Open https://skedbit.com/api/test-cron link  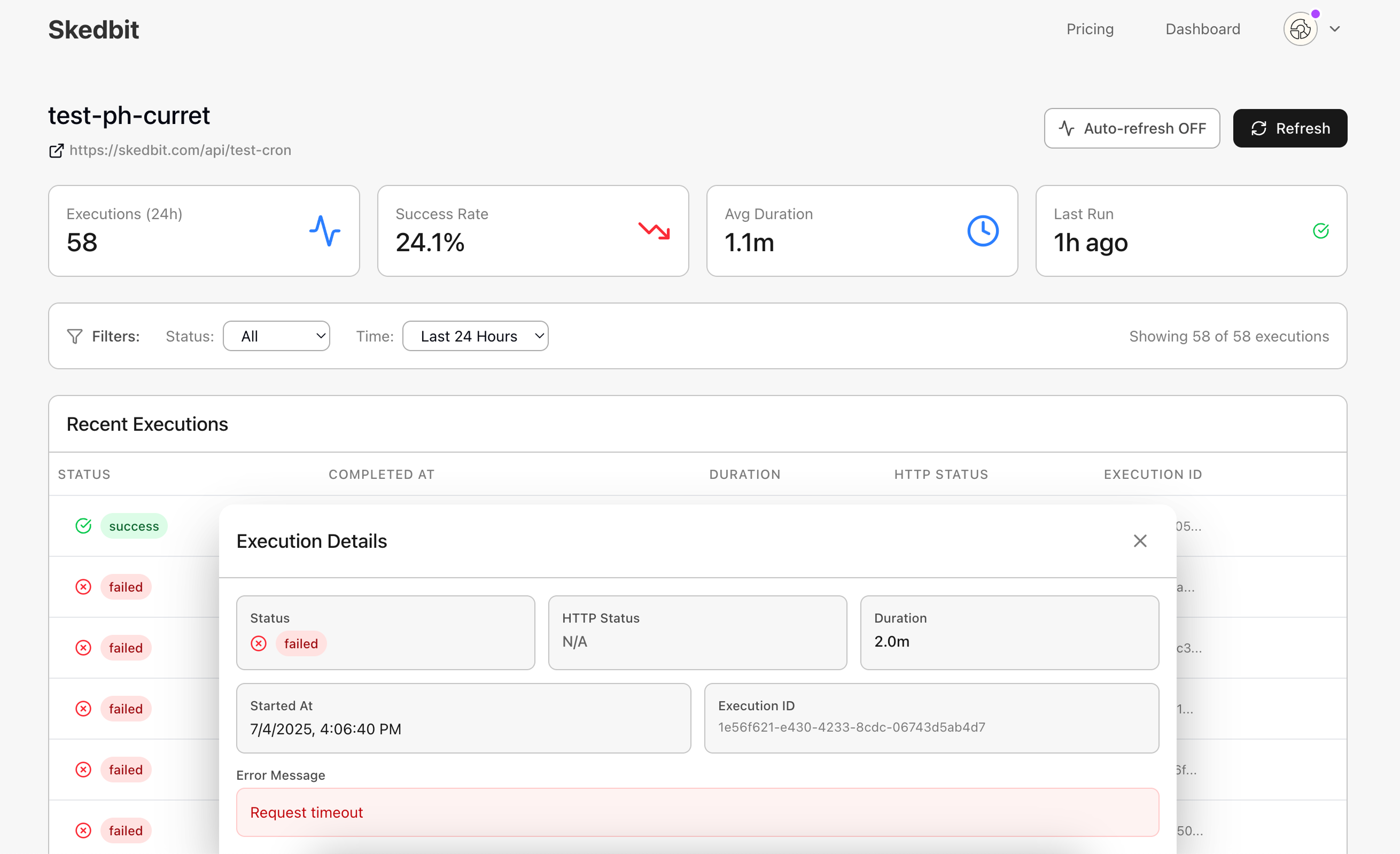point(180,150)
